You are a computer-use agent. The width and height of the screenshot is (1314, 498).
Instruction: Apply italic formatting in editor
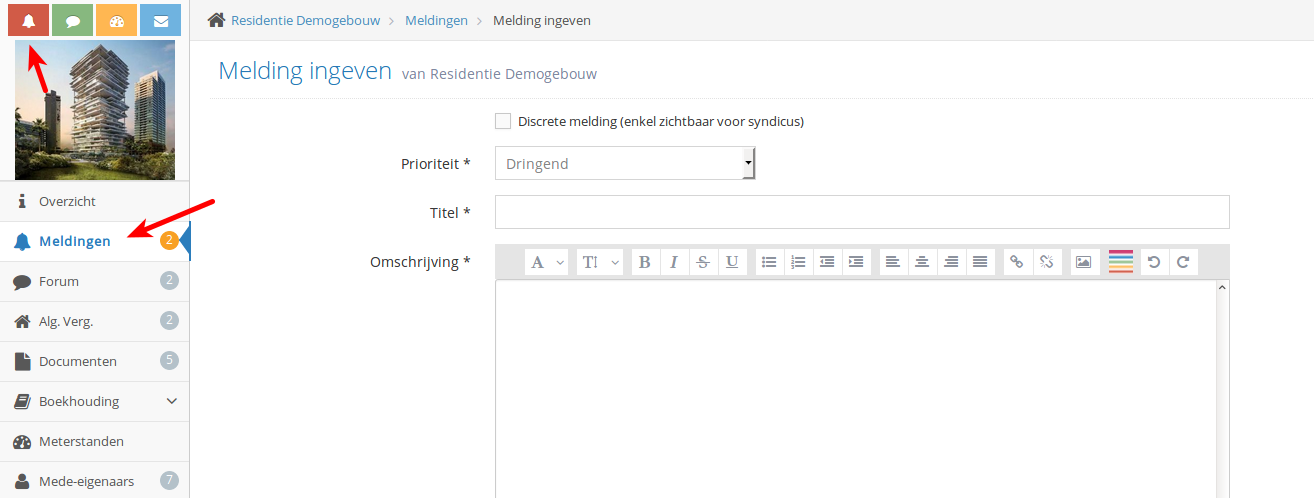(x=673, y=262)
